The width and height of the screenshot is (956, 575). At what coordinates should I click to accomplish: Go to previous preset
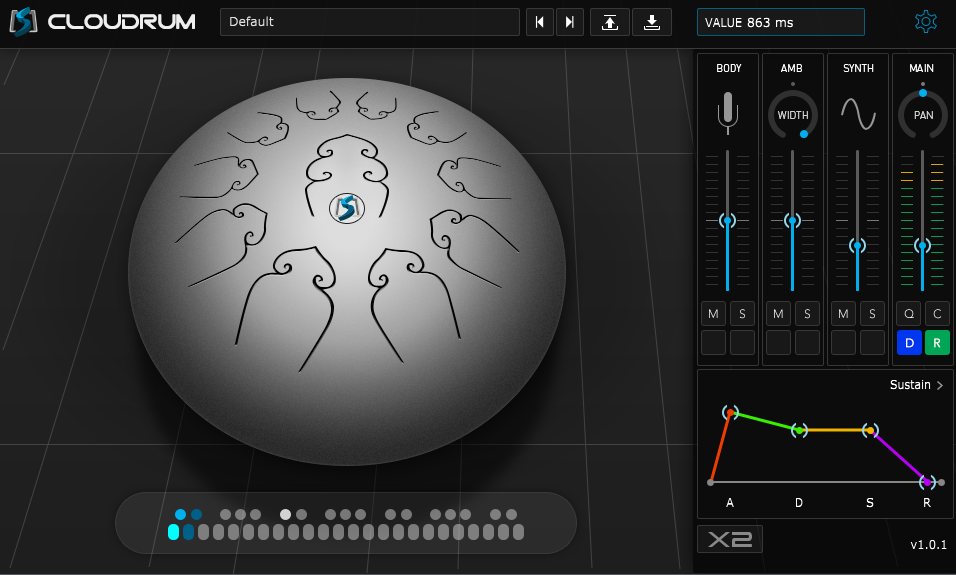[540, 23]
